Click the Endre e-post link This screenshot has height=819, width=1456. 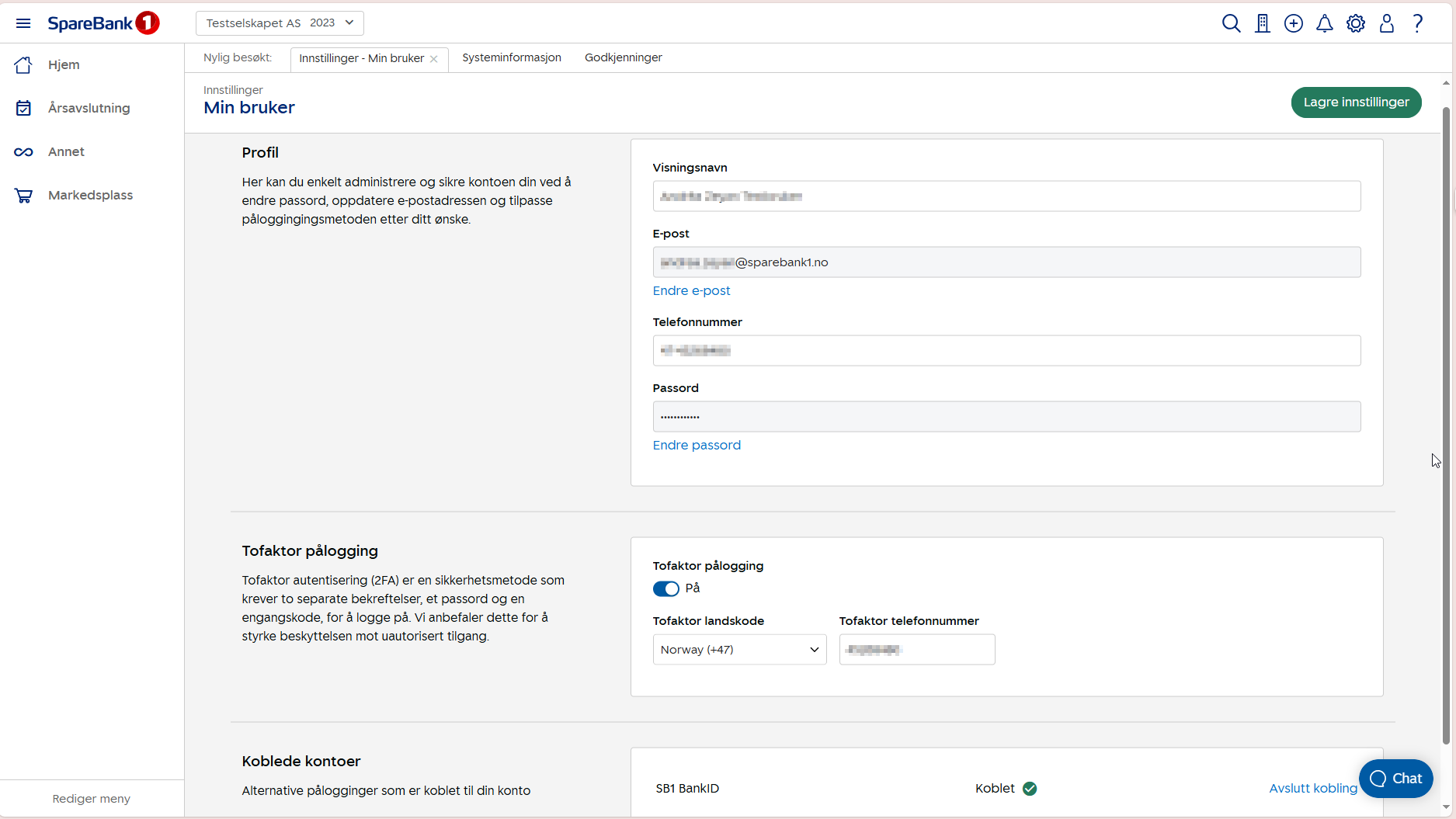pos(691,290)
